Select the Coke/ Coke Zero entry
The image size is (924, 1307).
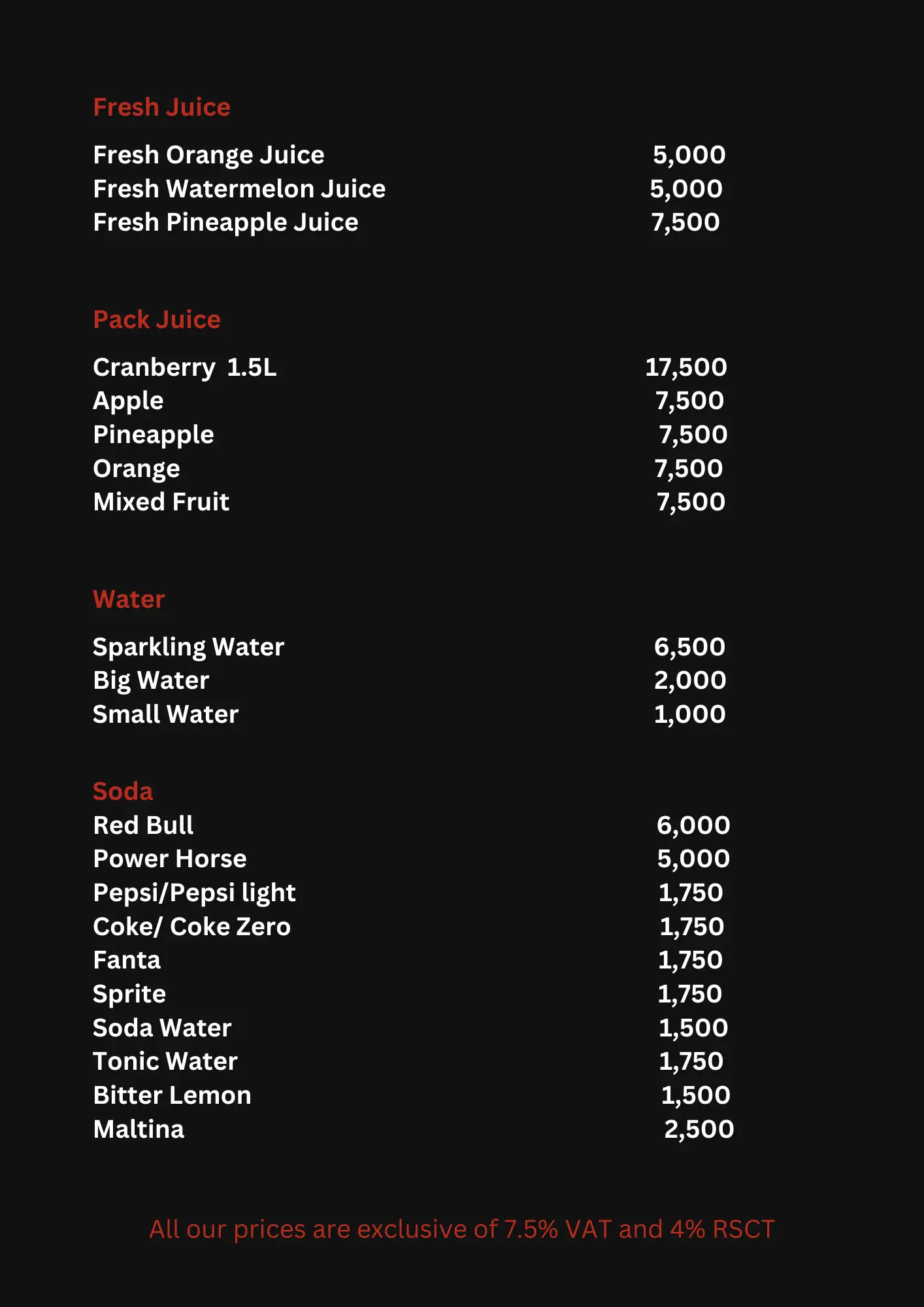[191, 927]
